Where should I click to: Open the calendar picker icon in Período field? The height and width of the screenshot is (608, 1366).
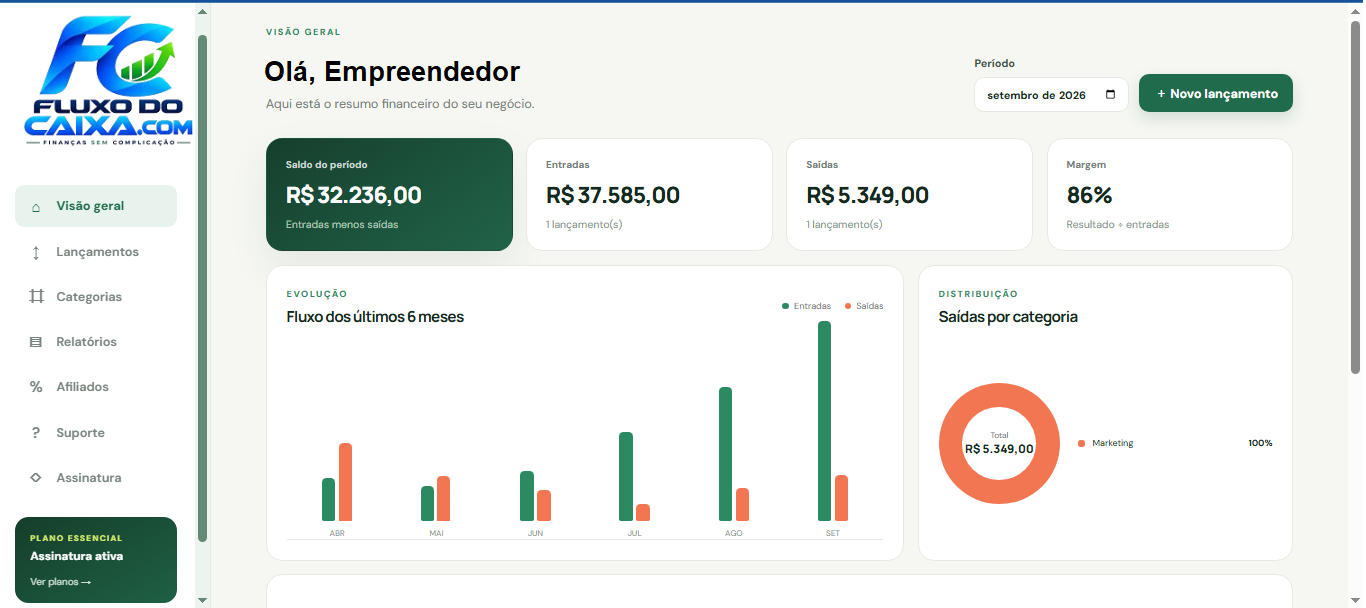click(1111, 95)
